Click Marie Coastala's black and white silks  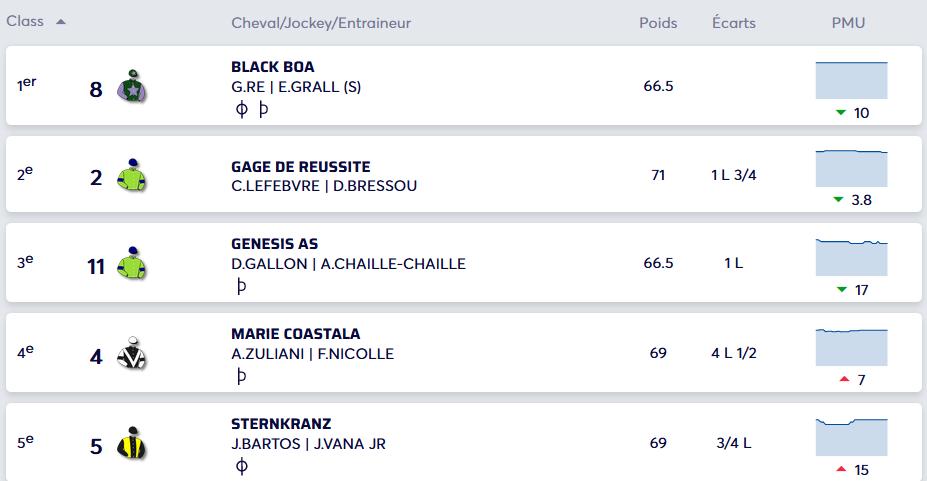click(x=132, y=353)
